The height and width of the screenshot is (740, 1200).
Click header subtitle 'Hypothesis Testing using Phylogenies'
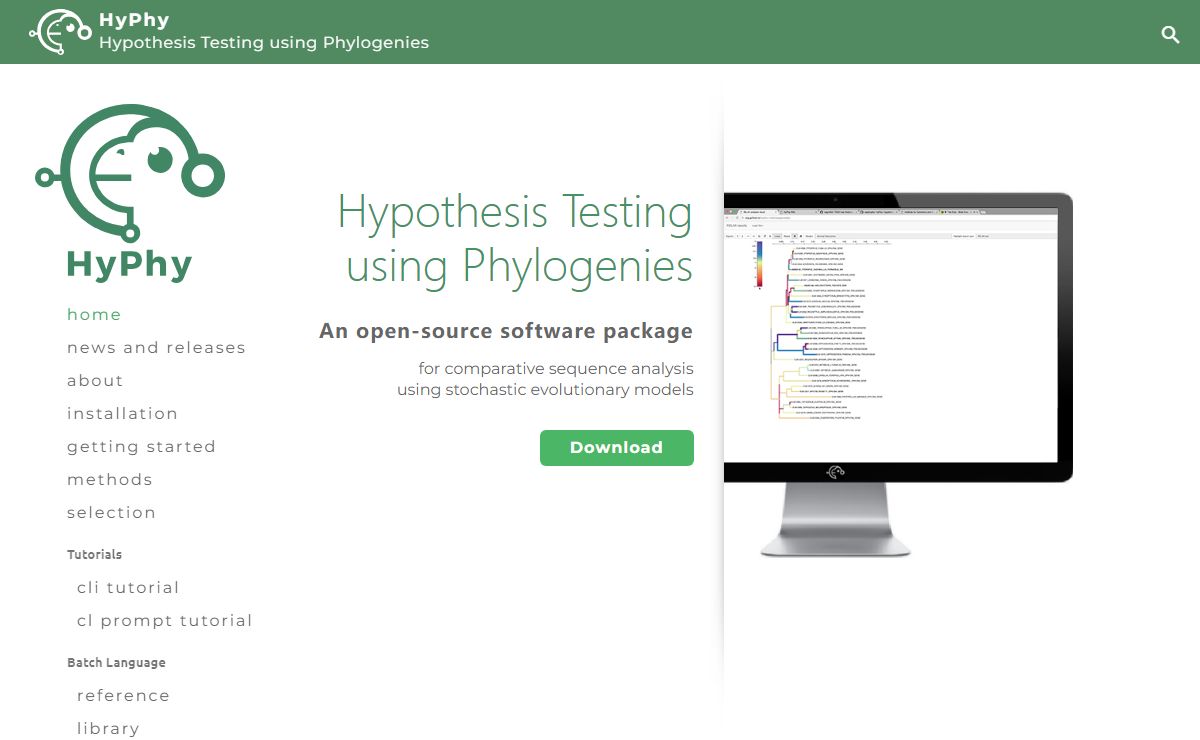click(264, 42)
